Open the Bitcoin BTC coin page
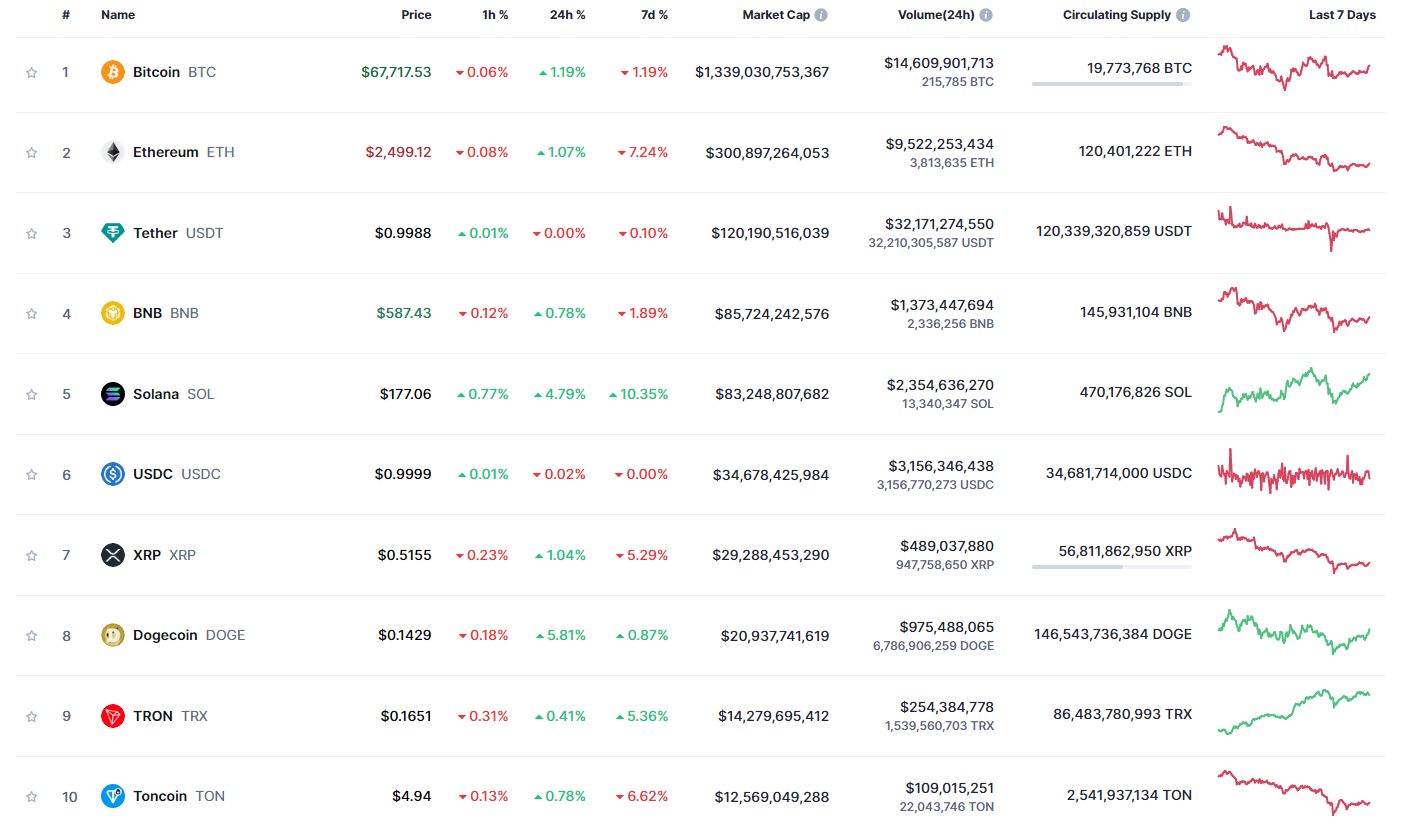Screen dimensions: 1406x836 (x=174, y=72)
